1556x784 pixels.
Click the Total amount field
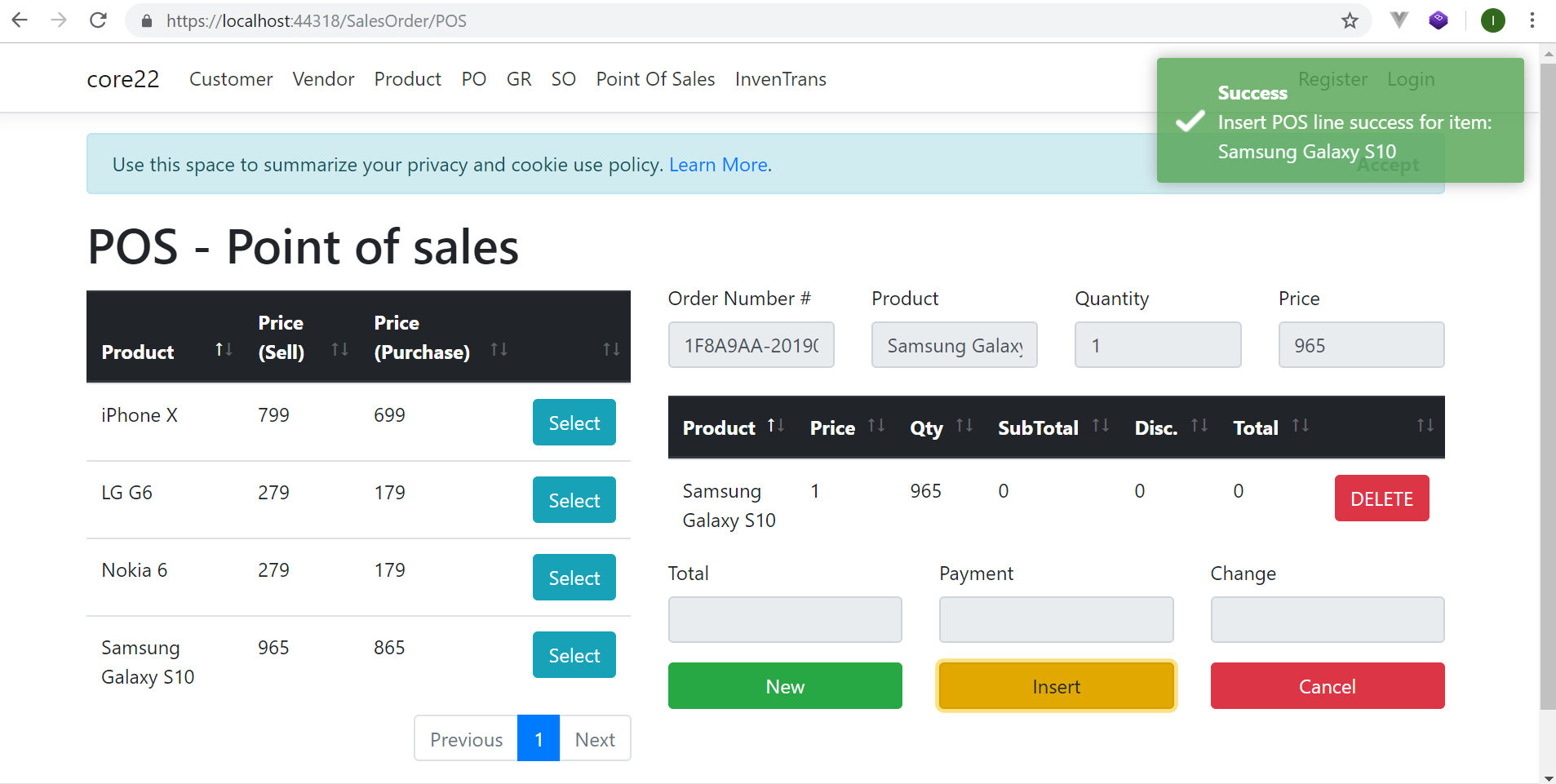tap(785, 620)
